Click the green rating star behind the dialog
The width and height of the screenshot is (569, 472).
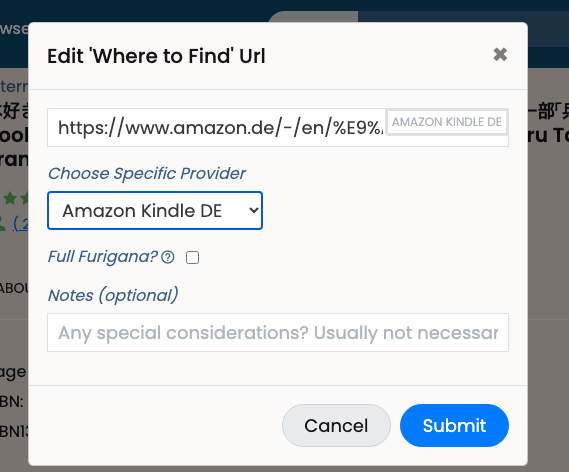(x=10, y=198)
